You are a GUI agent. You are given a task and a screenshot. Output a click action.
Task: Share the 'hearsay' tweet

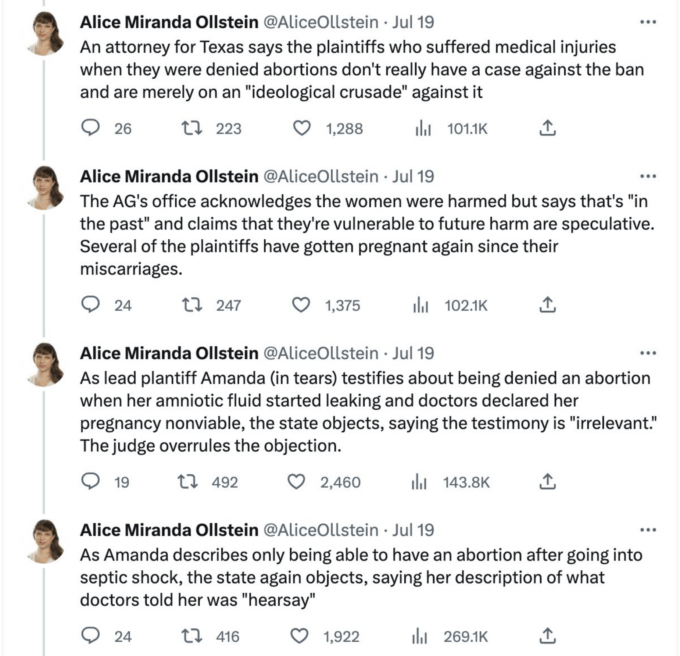point(547,636)
